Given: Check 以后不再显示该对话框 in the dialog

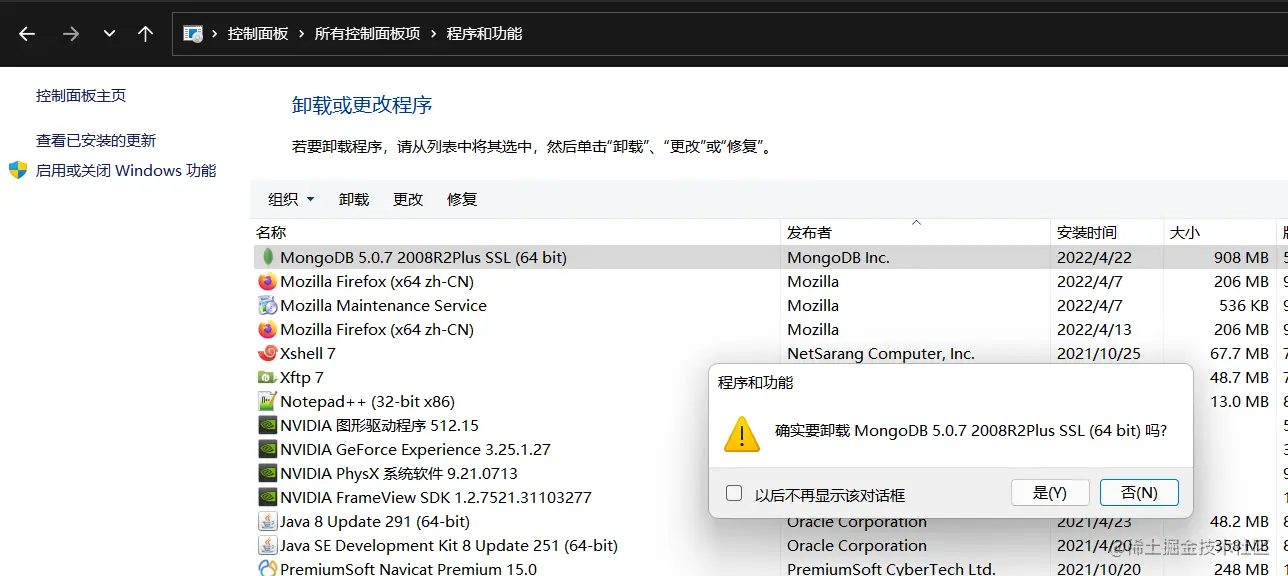Looking at the screenshot, I should click(x=734, y=492).
